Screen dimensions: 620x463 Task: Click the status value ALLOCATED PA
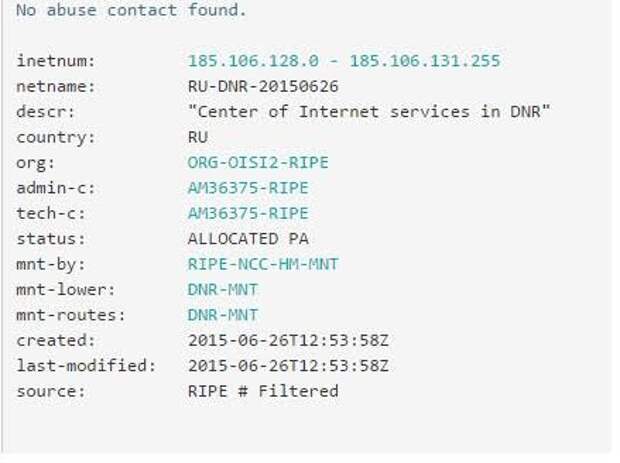(x=248, y=239)
